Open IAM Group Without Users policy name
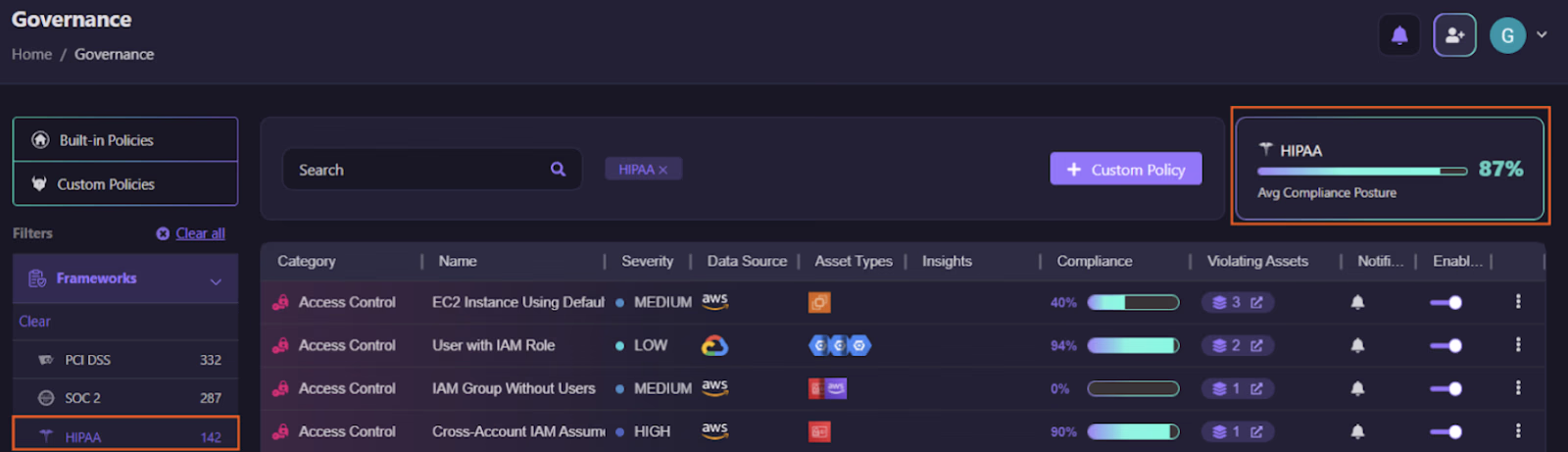The width and height of the screenshot is (1568, 452). click(514, 388)
